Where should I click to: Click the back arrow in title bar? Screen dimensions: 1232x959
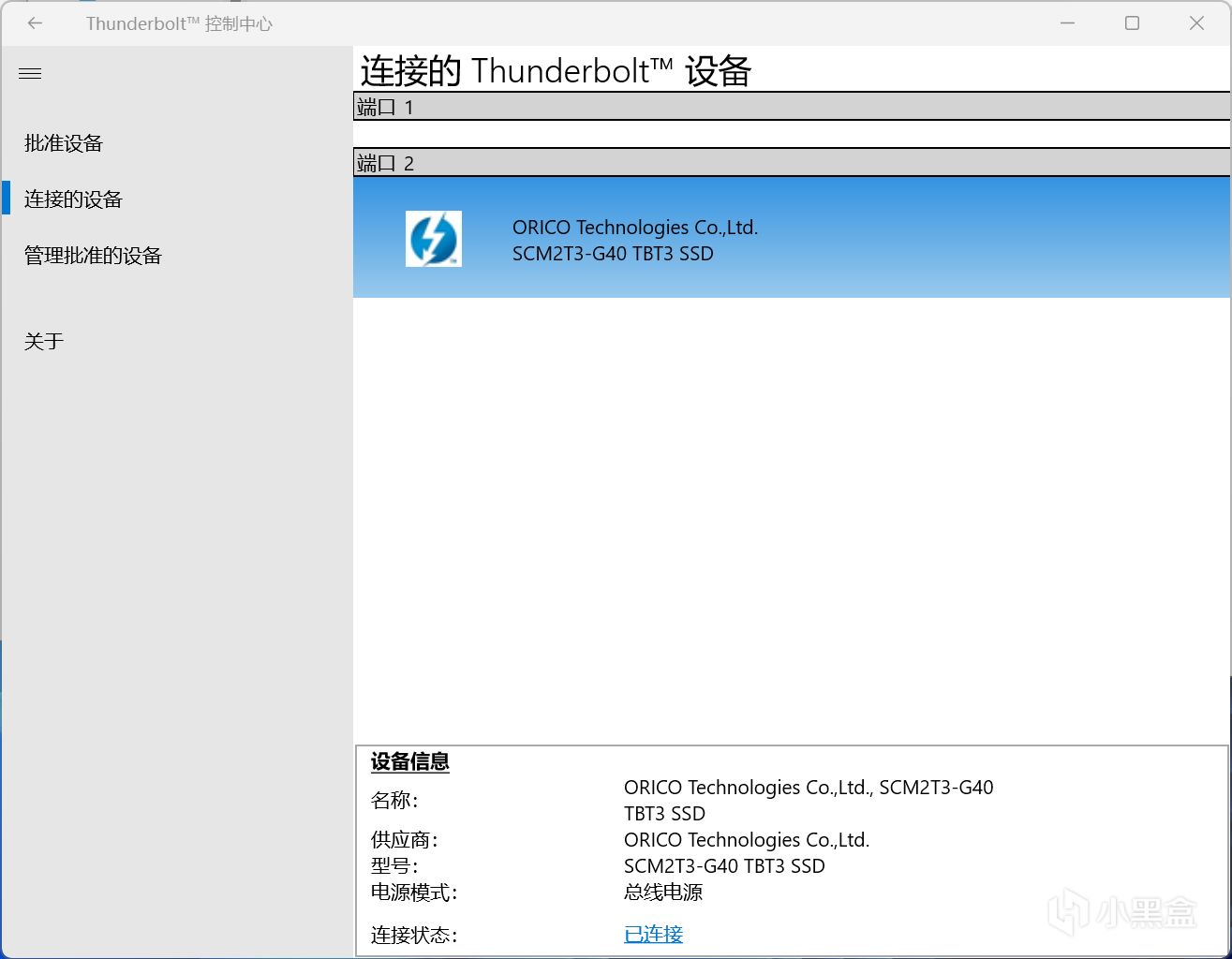(35, 23)
